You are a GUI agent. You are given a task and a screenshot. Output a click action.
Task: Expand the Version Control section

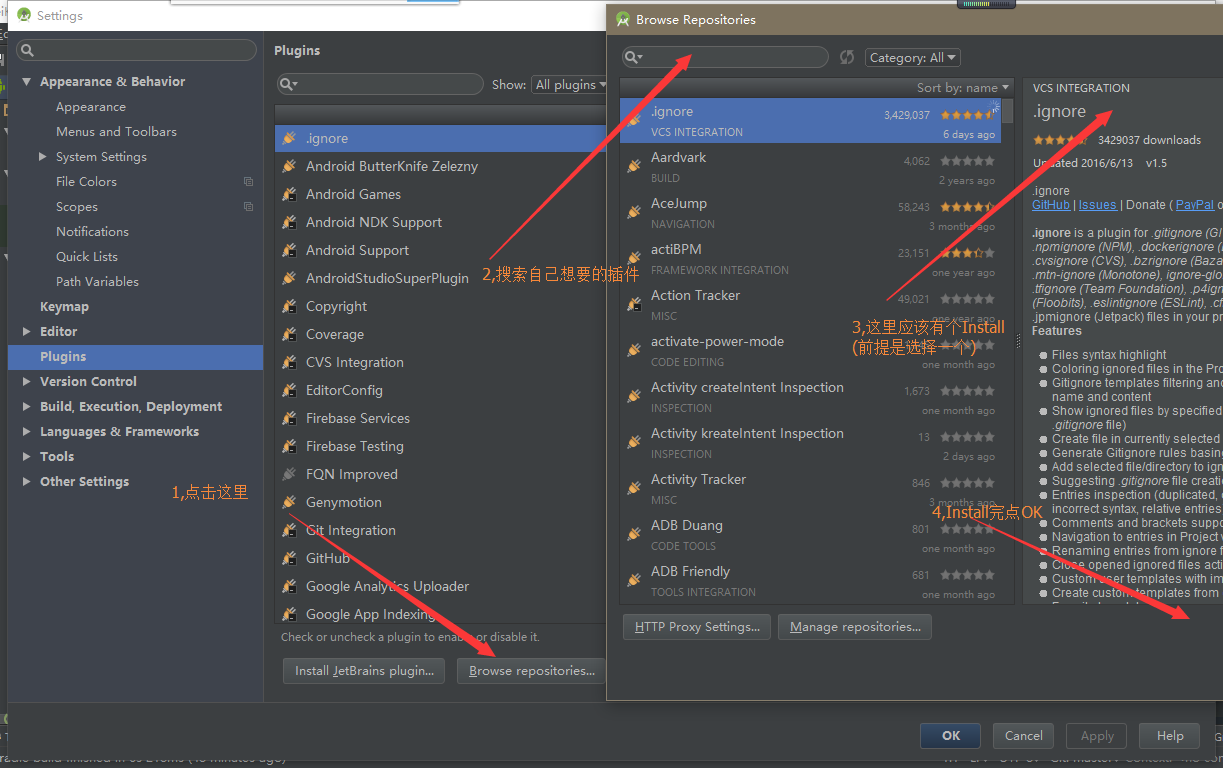coord(27,382)
